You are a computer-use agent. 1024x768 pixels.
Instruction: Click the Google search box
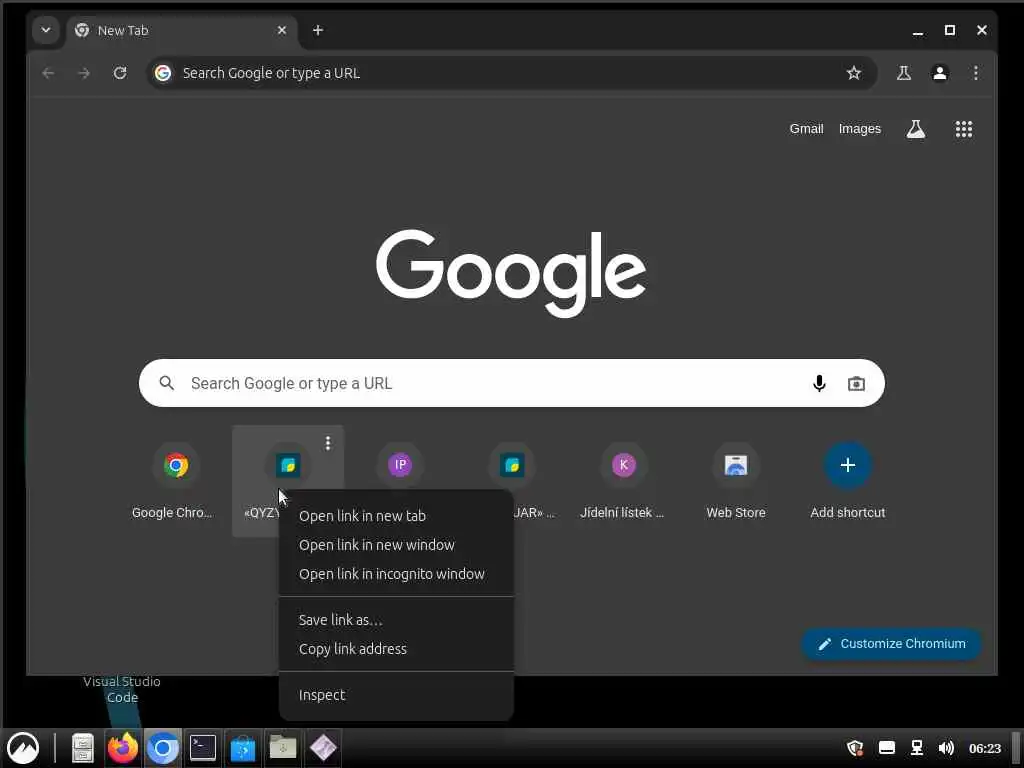[x=511, y=383]
